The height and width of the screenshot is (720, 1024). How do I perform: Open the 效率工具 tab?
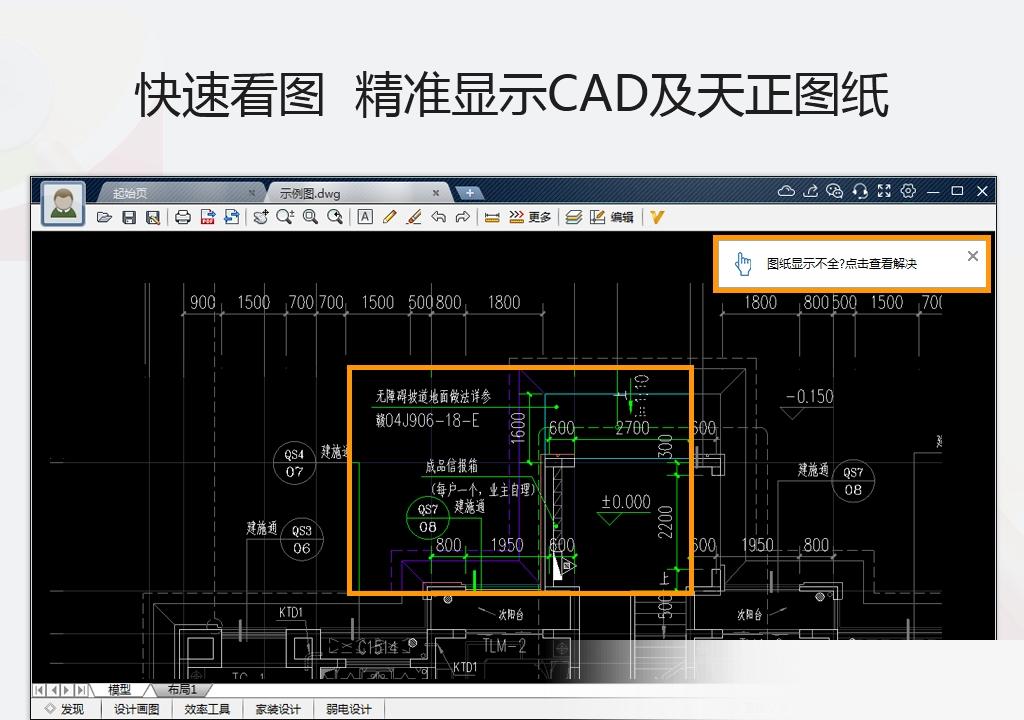pos(207,709)
